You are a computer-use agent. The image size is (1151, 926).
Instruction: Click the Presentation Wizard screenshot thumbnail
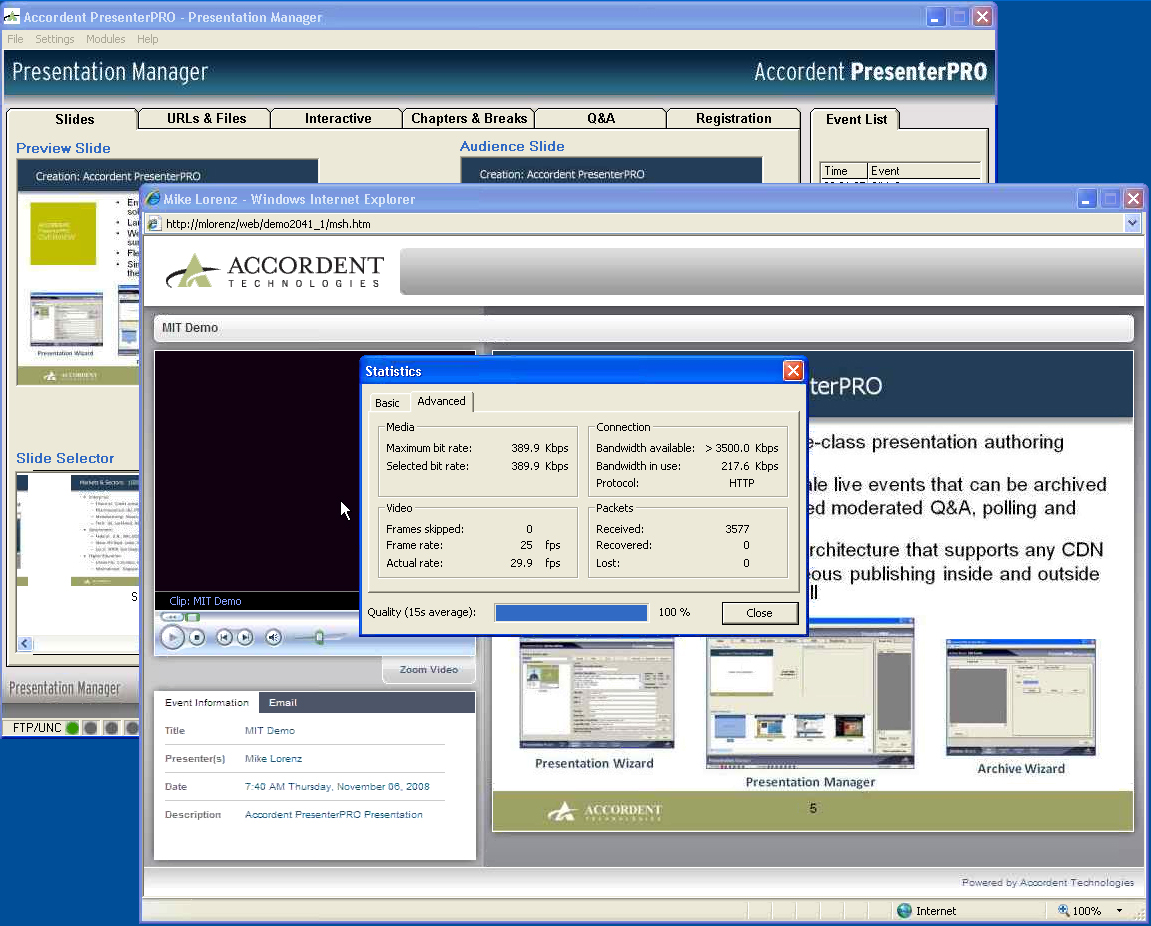point(596,693)
